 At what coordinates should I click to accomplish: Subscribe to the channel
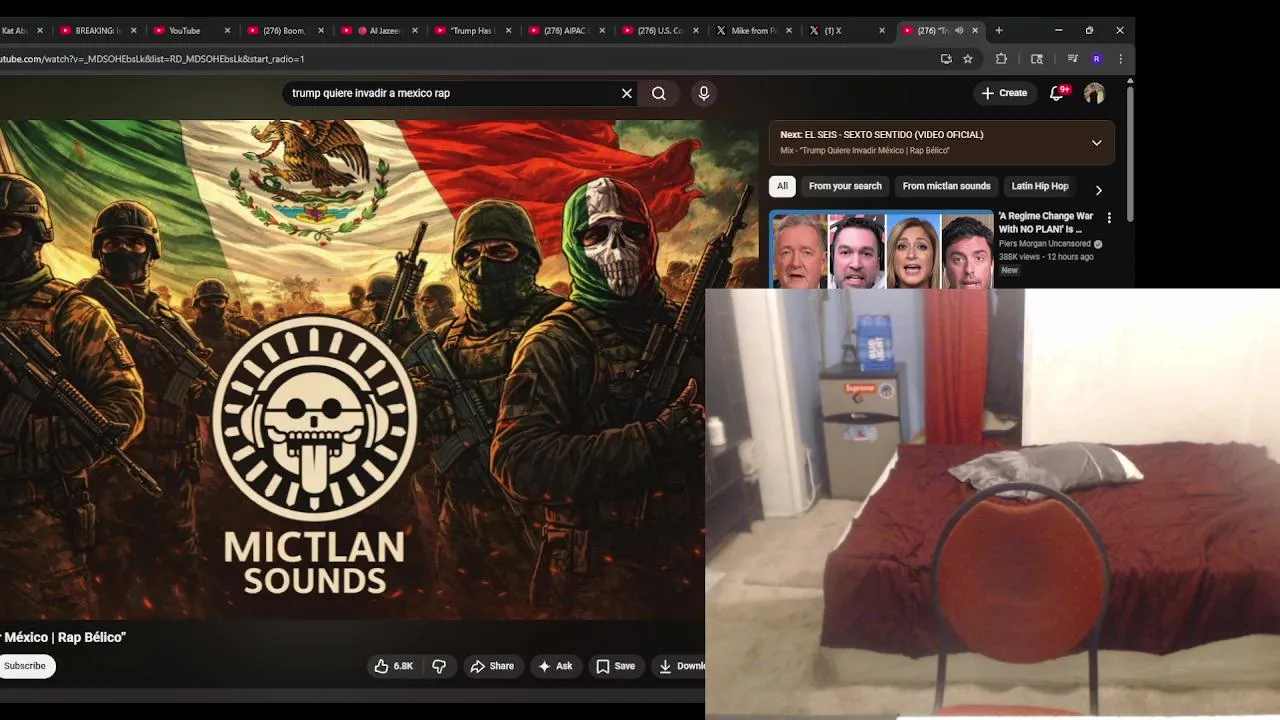point(25,666)
